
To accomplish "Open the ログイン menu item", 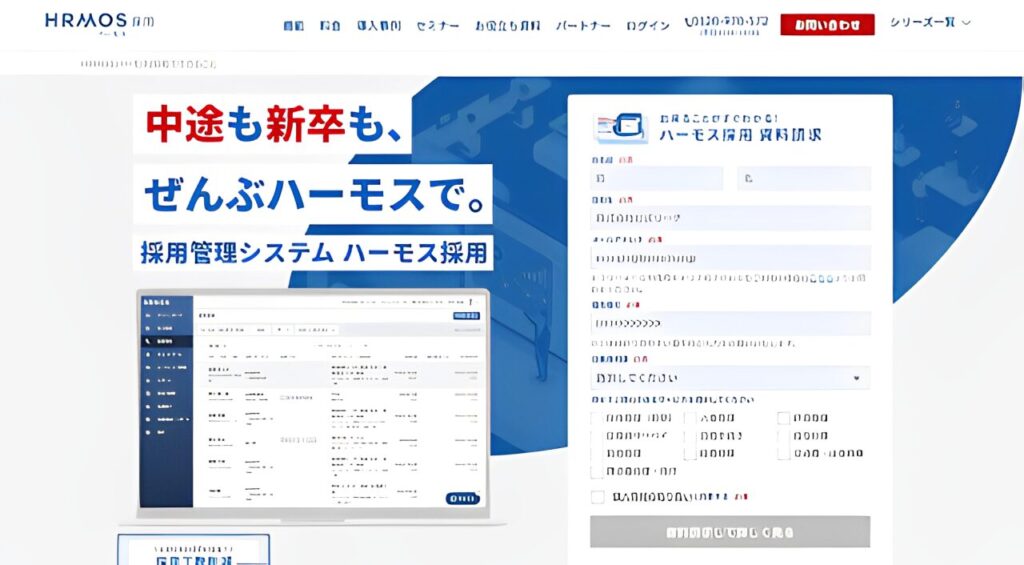I will pyautogui.click(x=648, y=25).
